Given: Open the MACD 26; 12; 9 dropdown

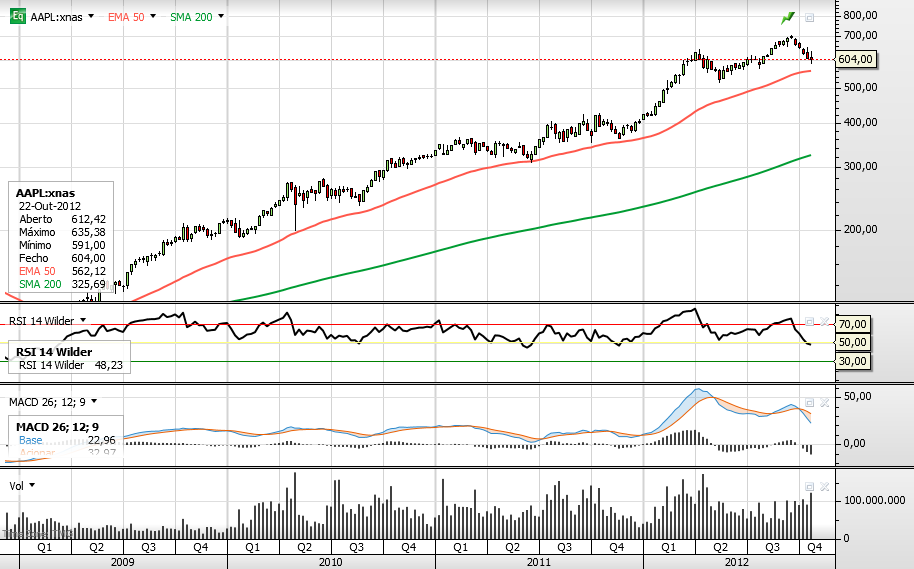Looking at the screenshot, I should [x=94, y=402].
